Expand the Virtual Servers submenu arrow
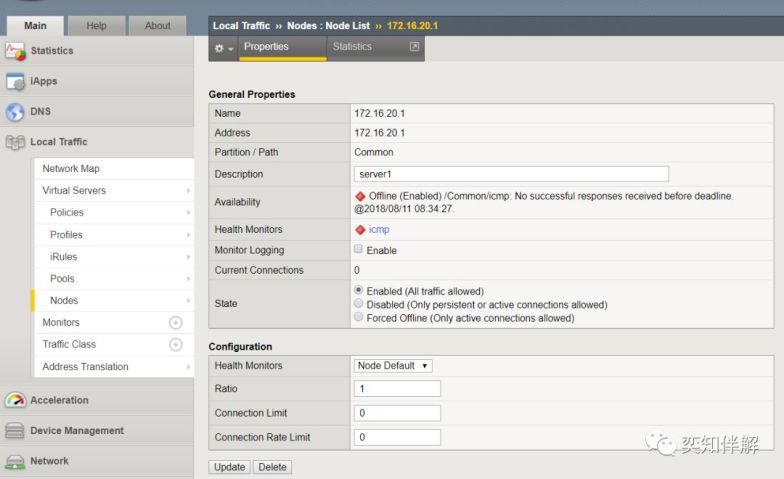The height and width of the screenshot is (479, 784). (x=188, y=190)
